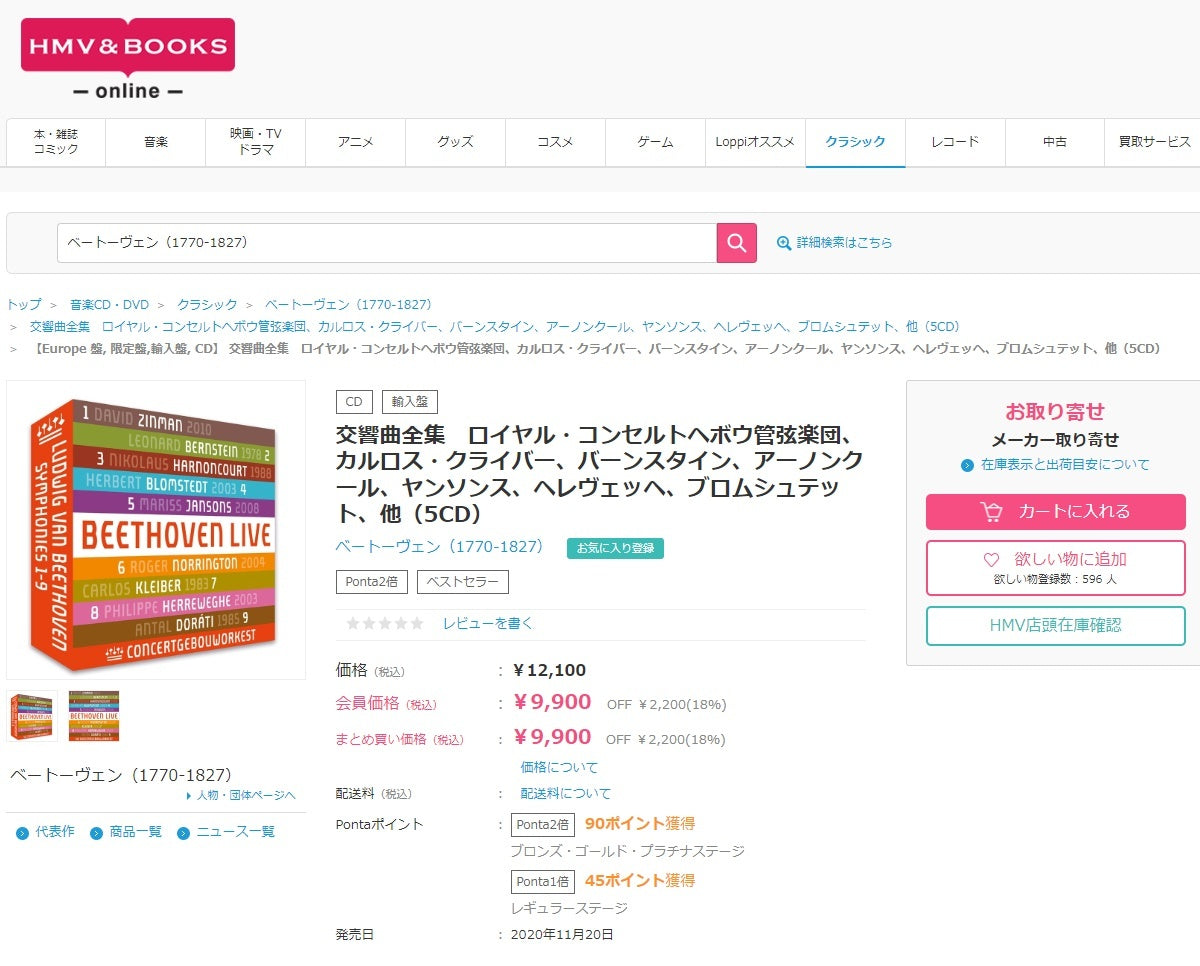Open 配送料について link
1200x966 pixels.
coord(565,793)
